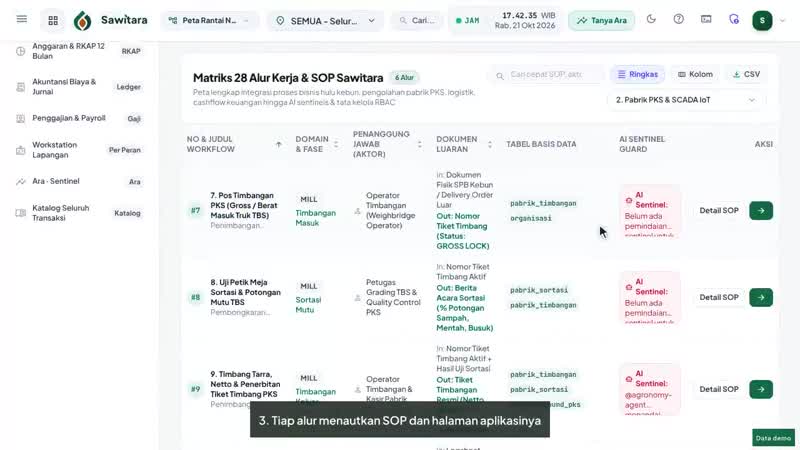Click the purple shield icon in header
Screen dimensions: 800x450
(734, 19)
